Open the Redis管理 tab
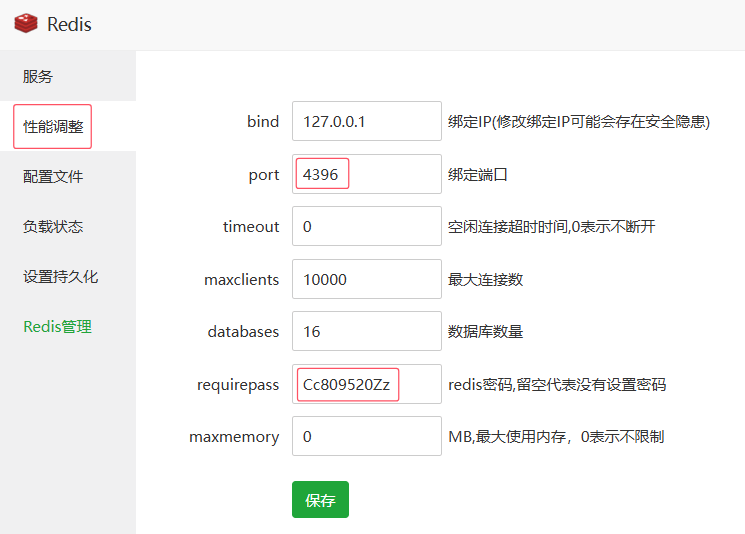Viewport: 745px width, 534px height. (x=57, y=327)
